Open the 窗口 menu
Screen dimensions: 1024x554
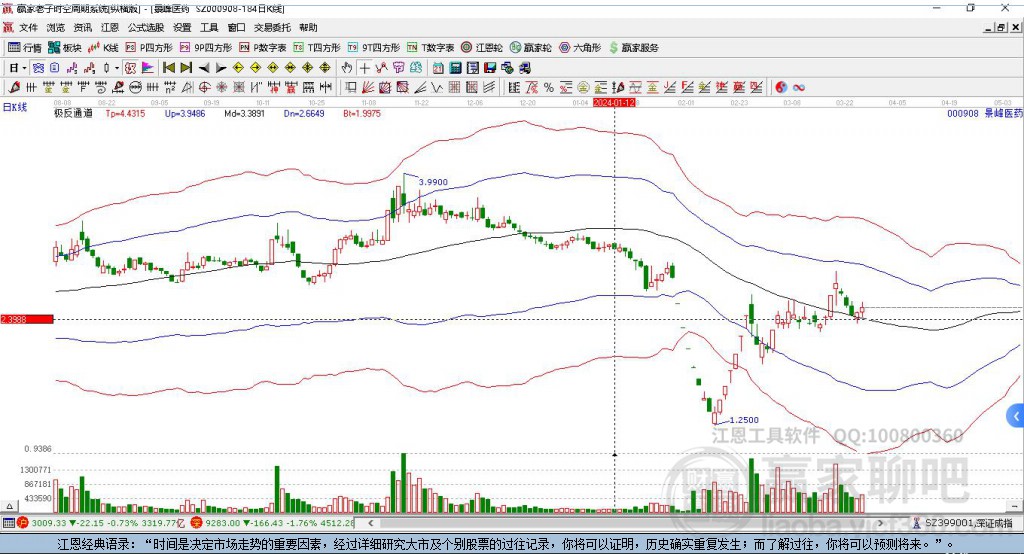click(236, 27)
